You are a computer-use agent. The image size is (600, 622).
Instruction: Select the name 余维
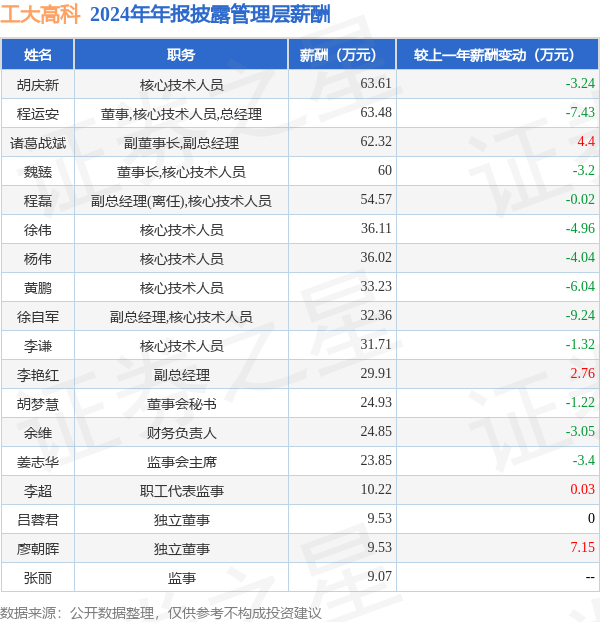[38, 433]
